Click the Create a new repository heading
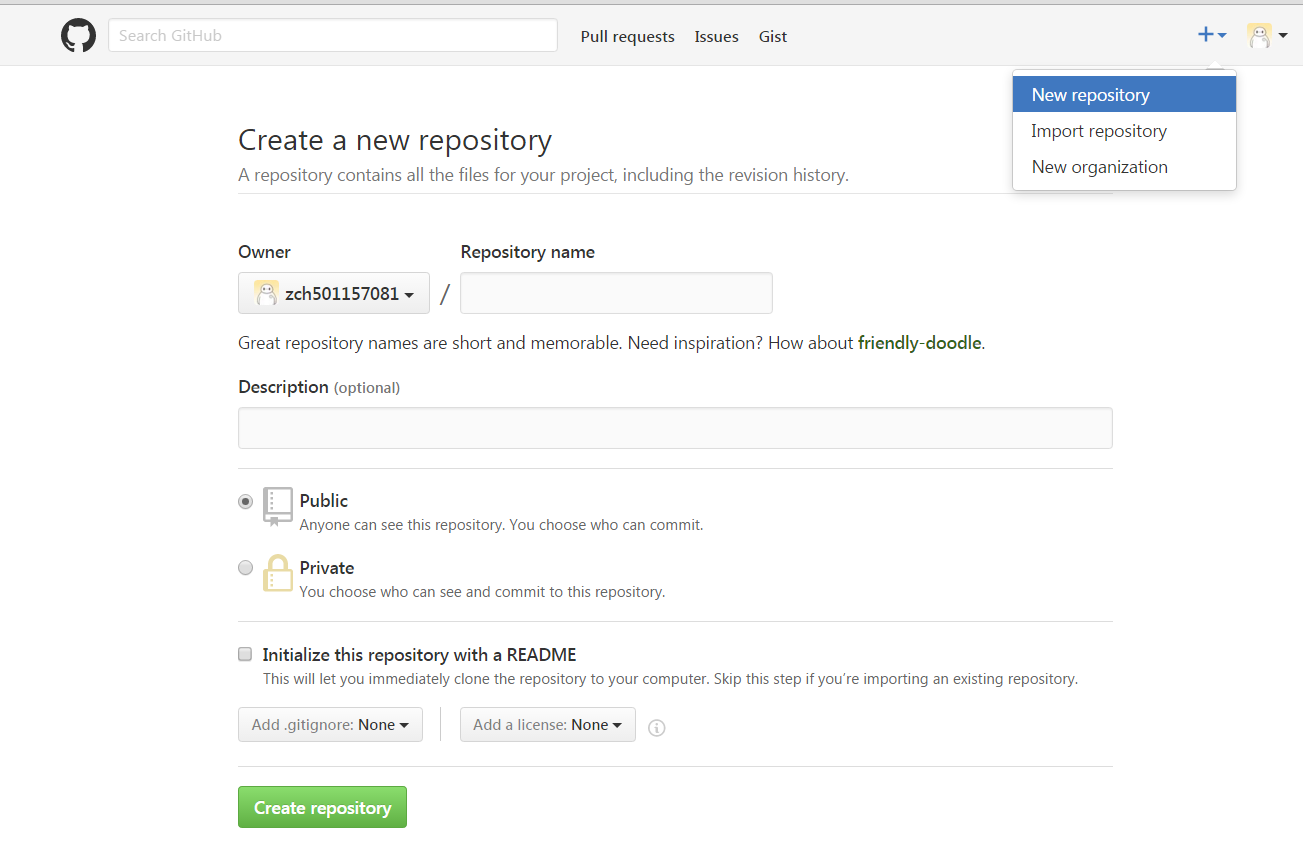 [x=395, y=140]
